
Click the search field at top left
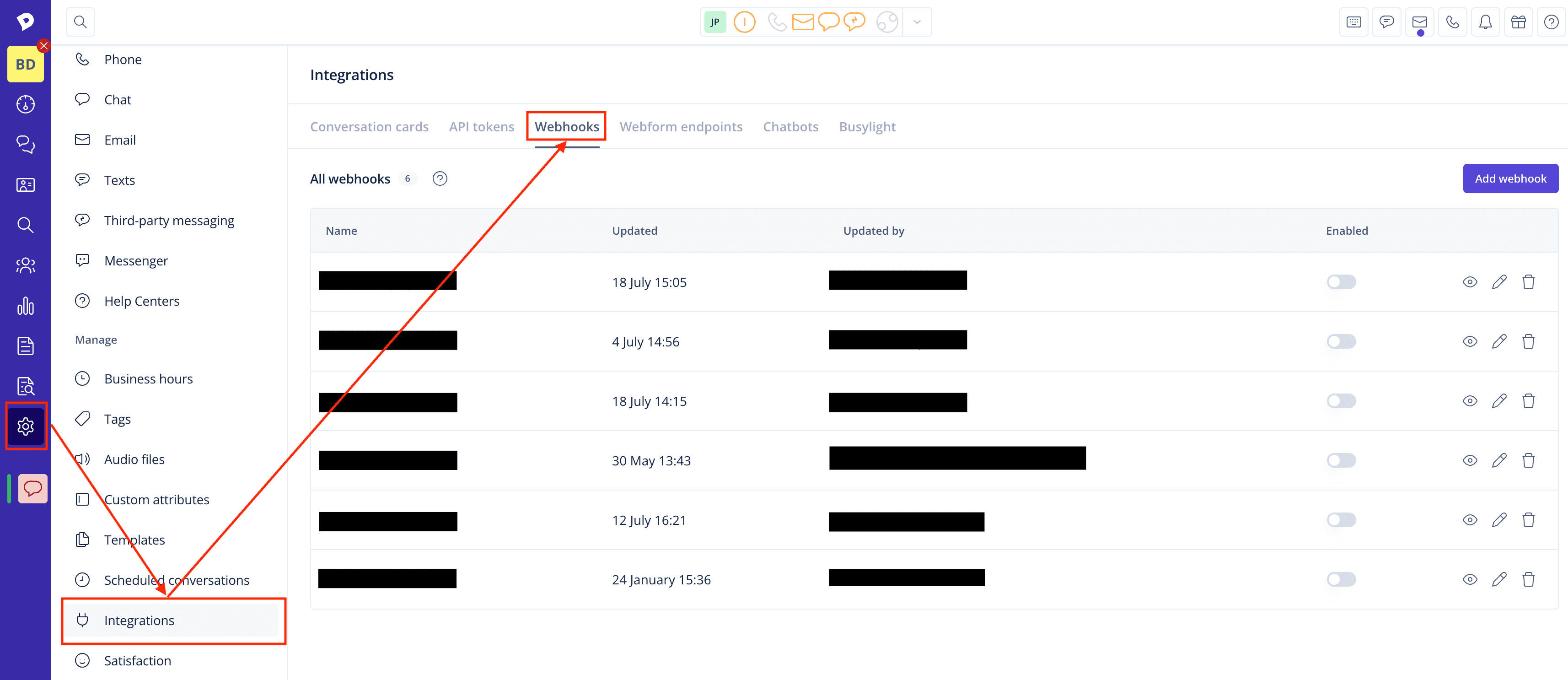[81, 22]
